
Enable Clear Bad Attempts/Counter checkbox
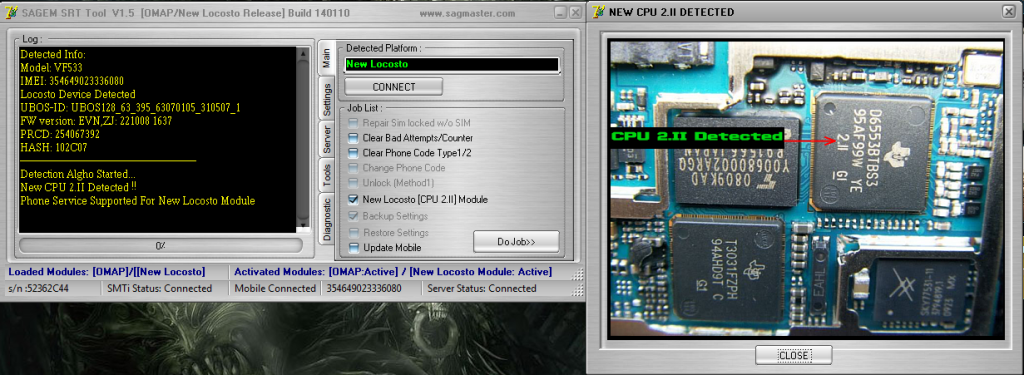(x=353, y=138)
